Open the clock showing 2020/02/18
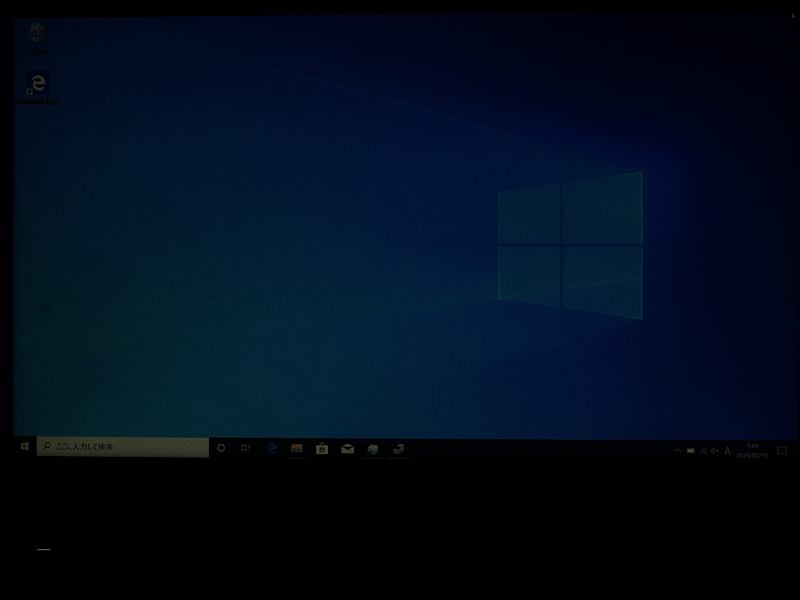 (752, 451)
